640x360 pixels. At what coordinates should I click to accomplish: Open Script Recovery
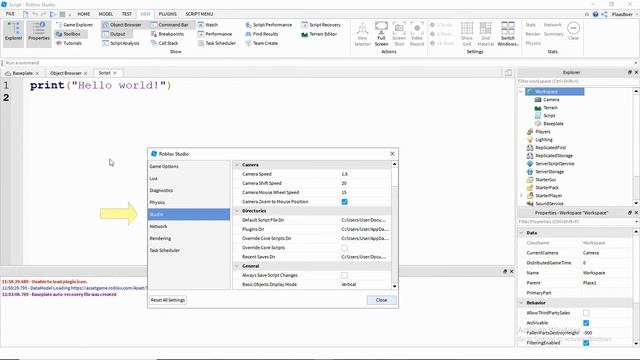321,25
